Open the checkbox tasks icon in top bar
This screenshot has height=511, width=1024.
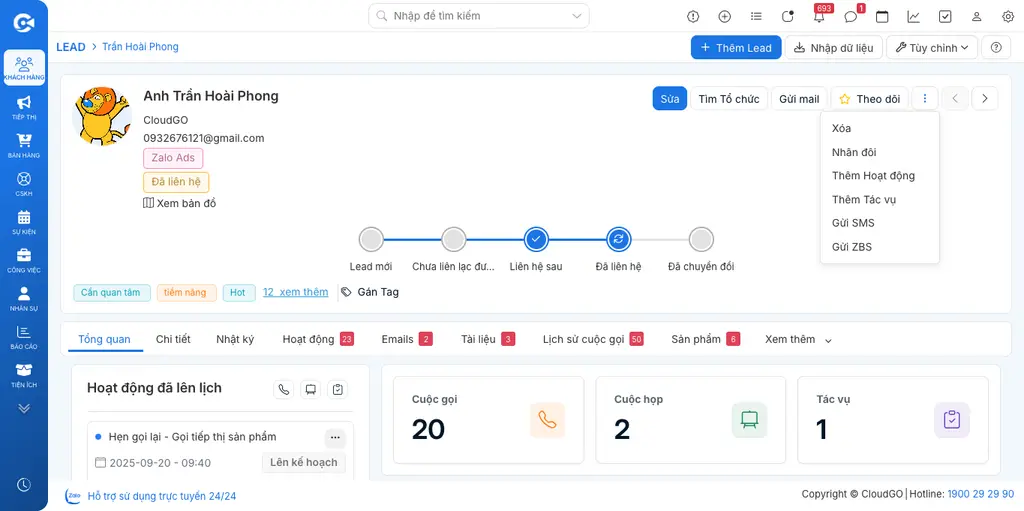945,16
